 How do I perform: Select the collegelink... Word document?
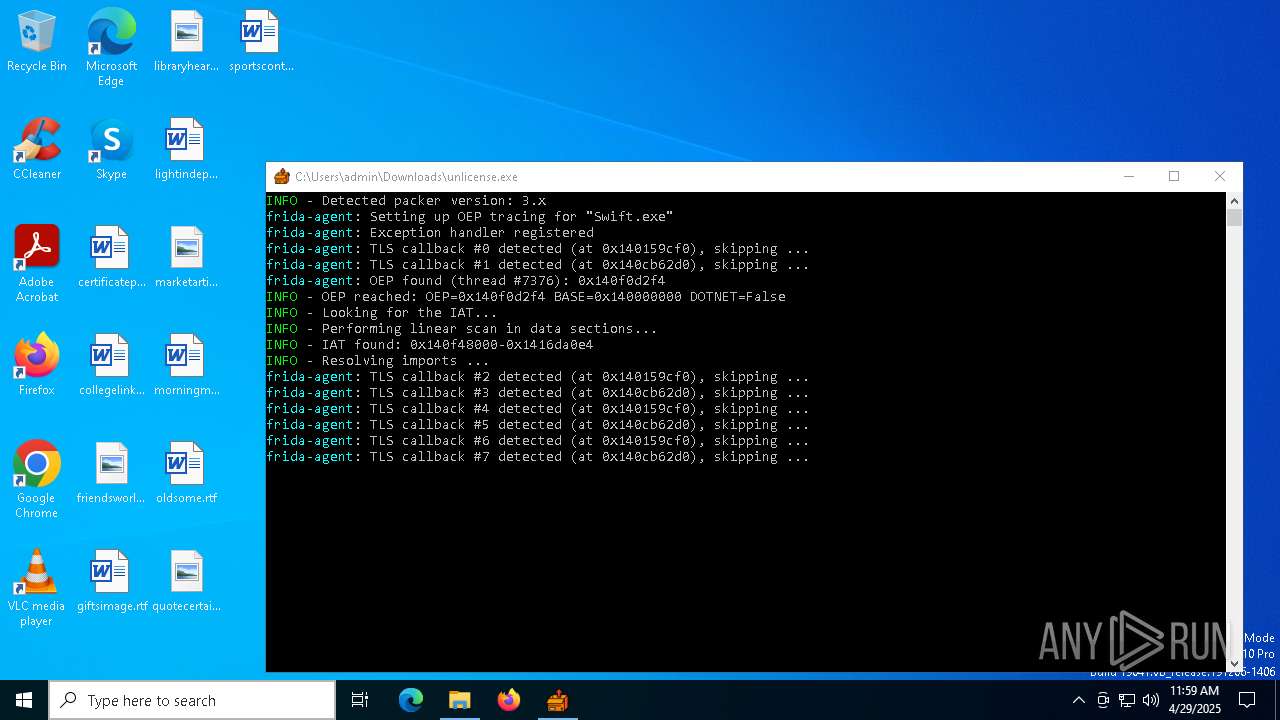click(x=111, y=366)
